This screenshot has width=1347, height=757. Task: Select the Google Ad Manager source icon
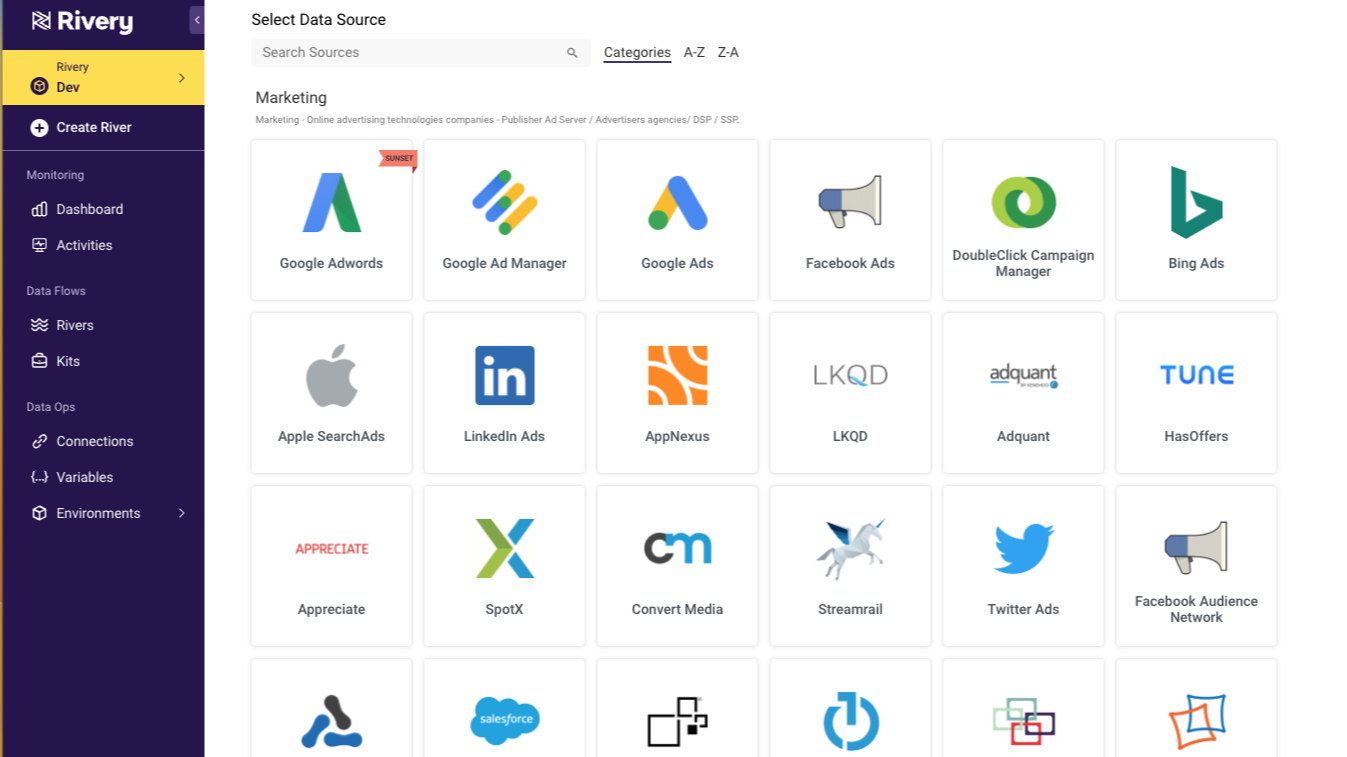pyautogui.click(x=505, y=203)
